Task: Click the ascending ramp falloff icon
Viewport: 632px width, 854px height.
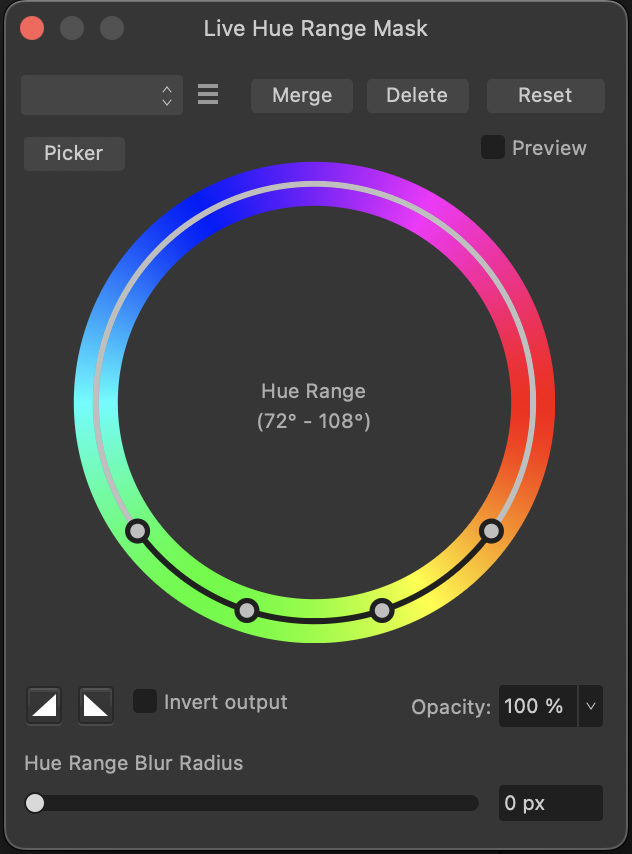Action: coord(44,706)
